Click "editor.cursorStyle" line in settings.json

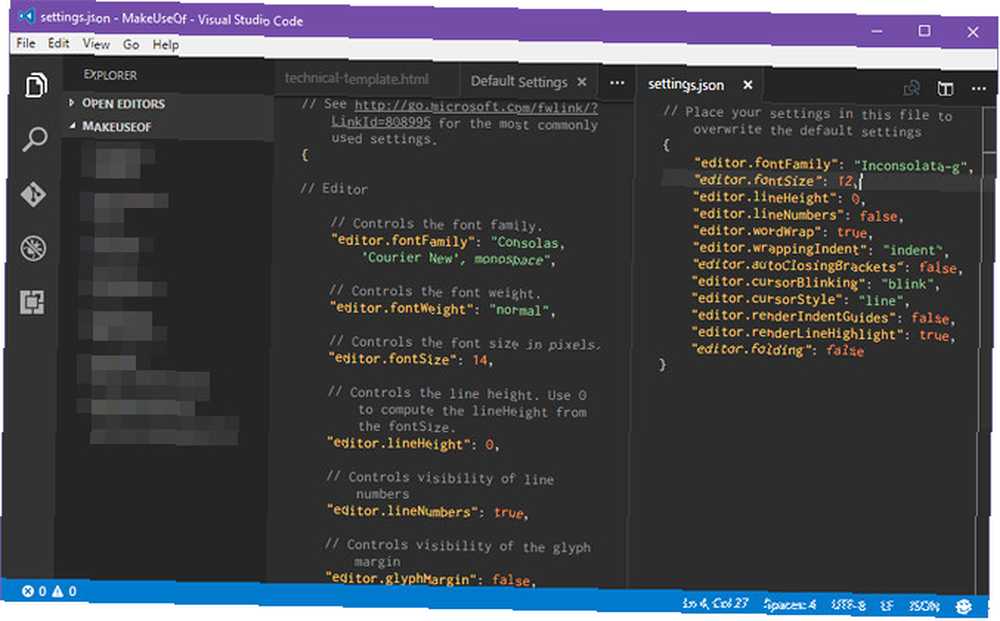[x=800, y=299]
